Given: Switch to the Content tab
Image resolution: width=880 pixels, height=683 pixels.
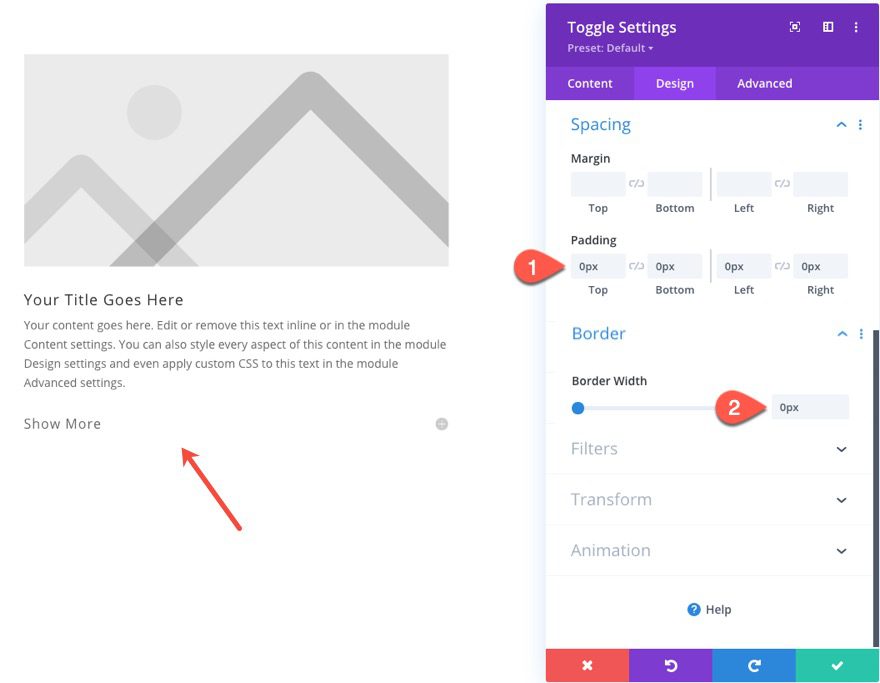Looking at the screenshot, I should pos(590,83).
